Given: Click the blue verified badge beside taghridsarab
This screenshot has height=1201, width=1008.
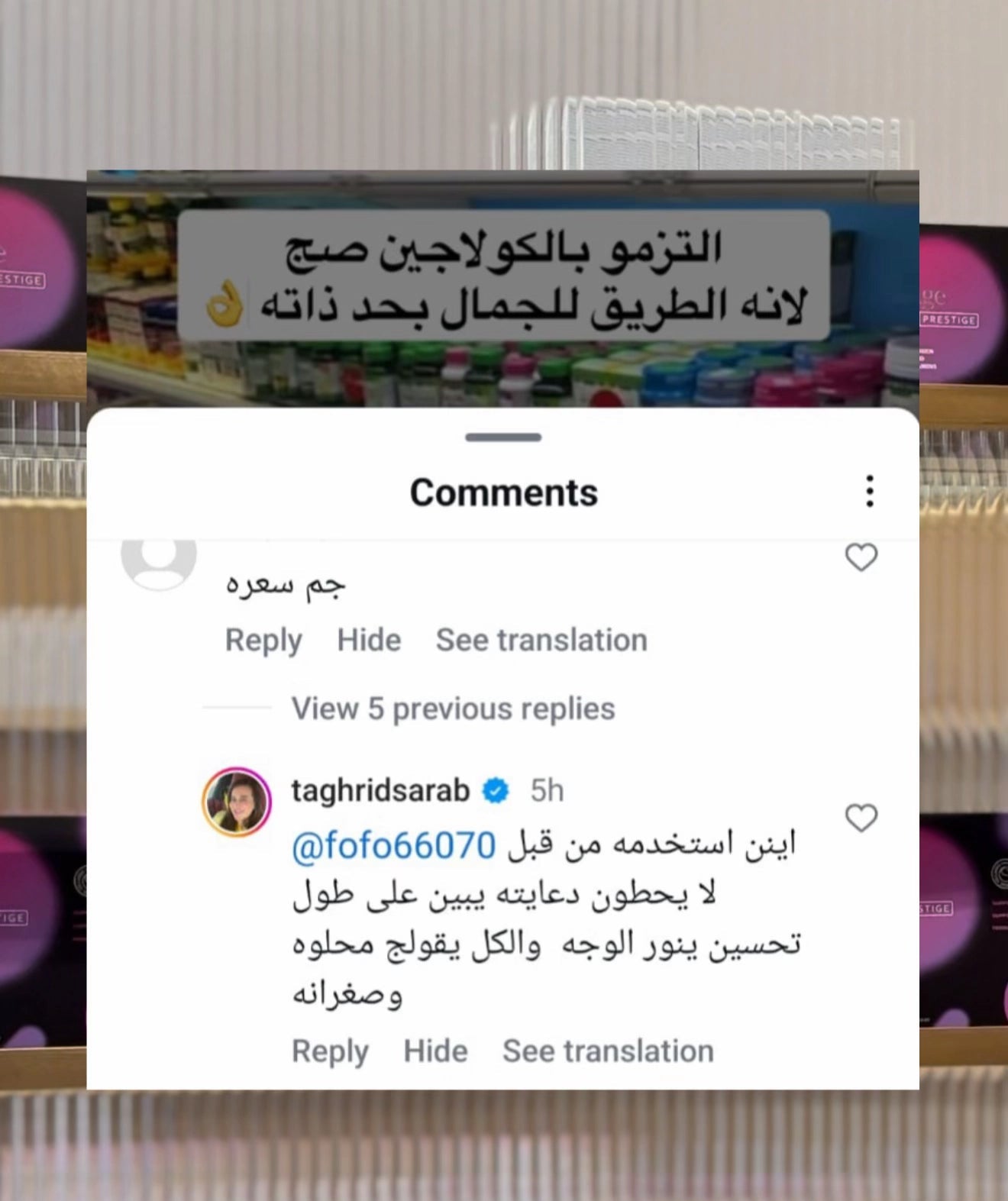Looking at the screenshot, I should [x=496, y=791].
